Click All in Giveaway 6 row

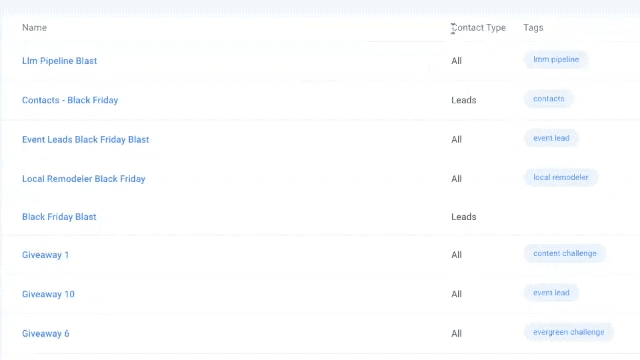456,333
